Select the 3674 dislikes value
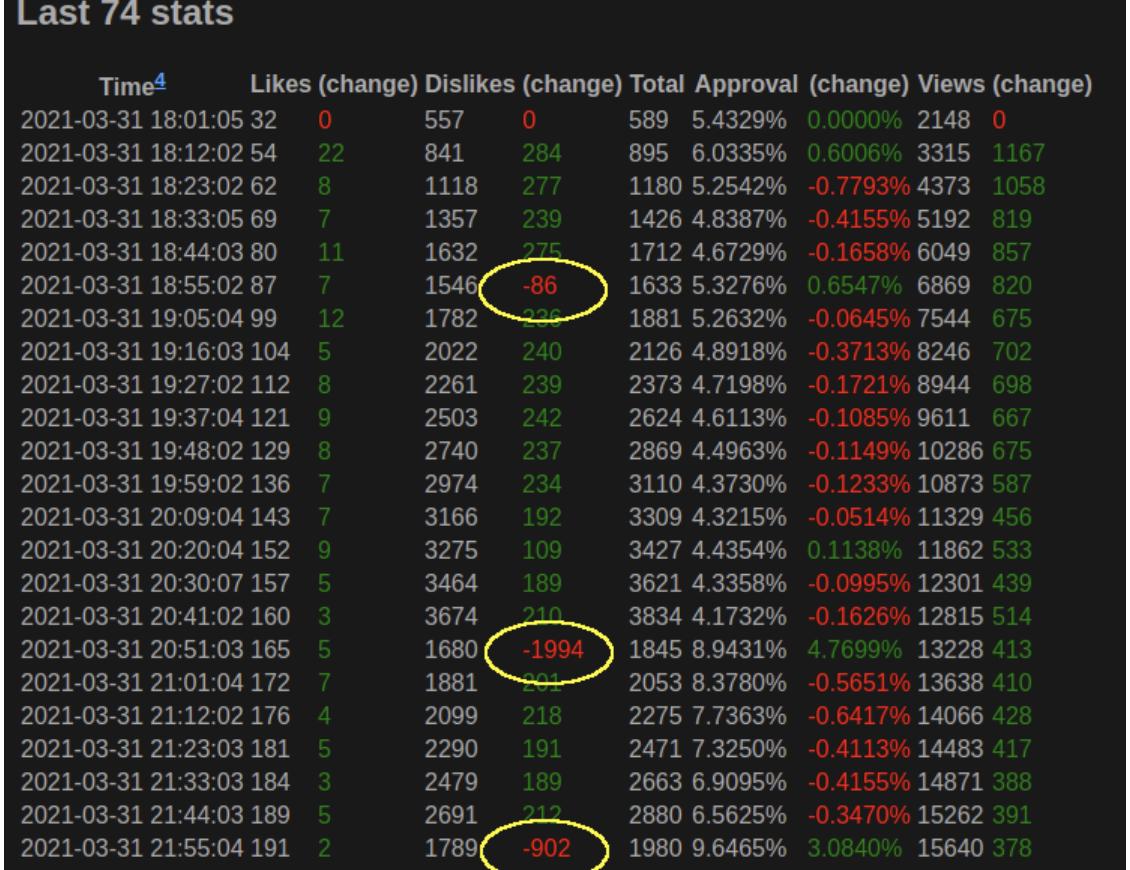1130x870 pixels. coord(451,617)
